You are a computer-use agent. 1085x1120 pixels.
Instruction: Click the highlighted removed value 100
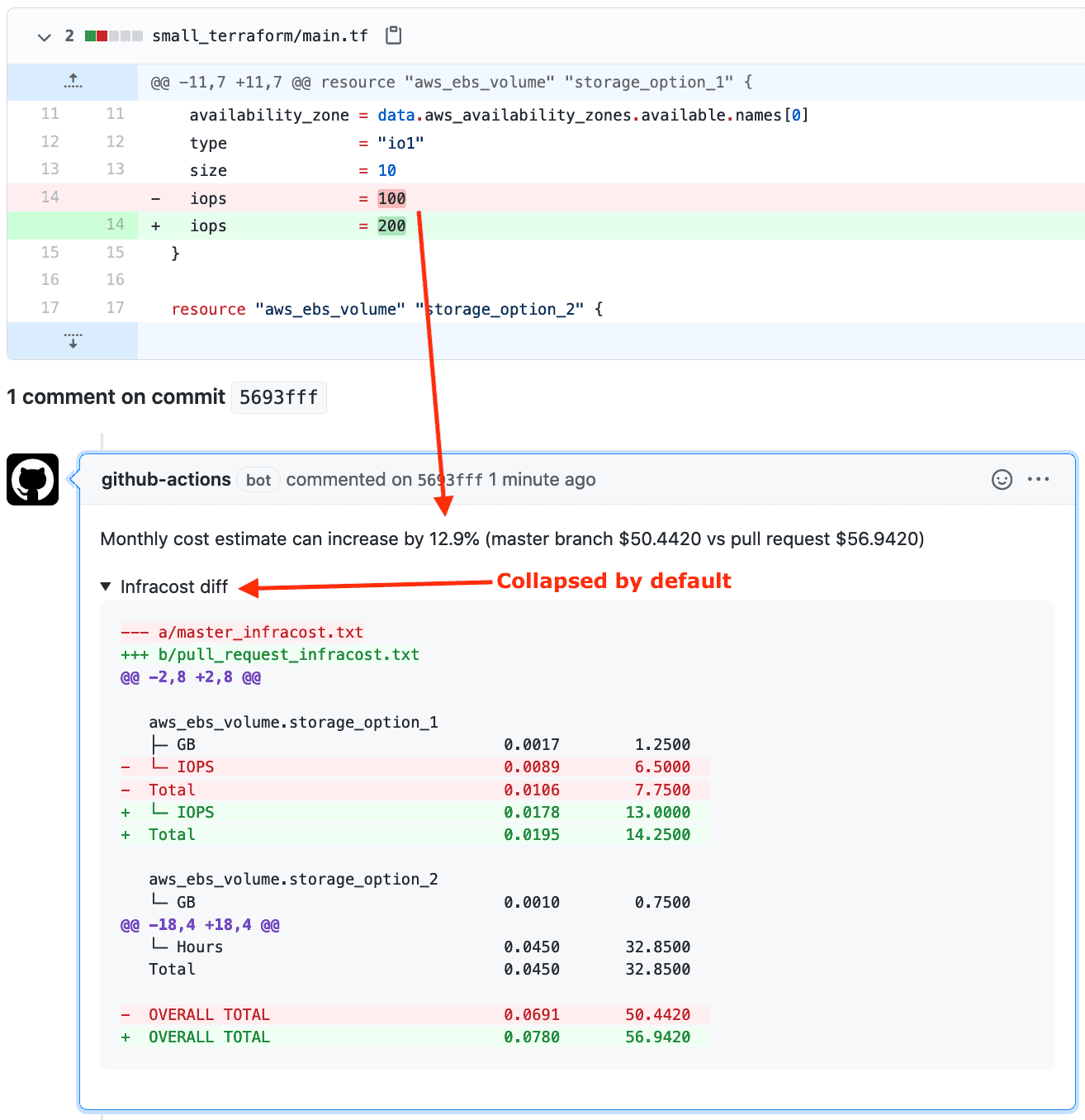tap(391, 198)
